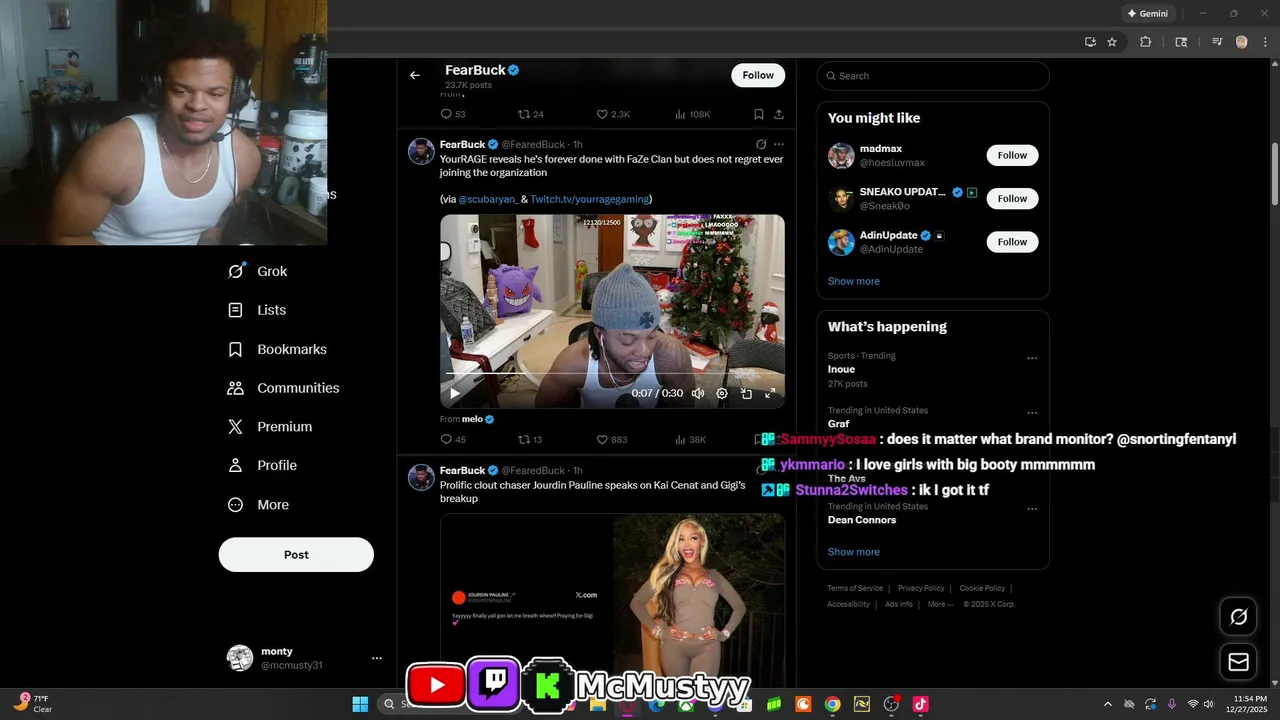Show hidden system tray icons

click(x=1107, y=704)
